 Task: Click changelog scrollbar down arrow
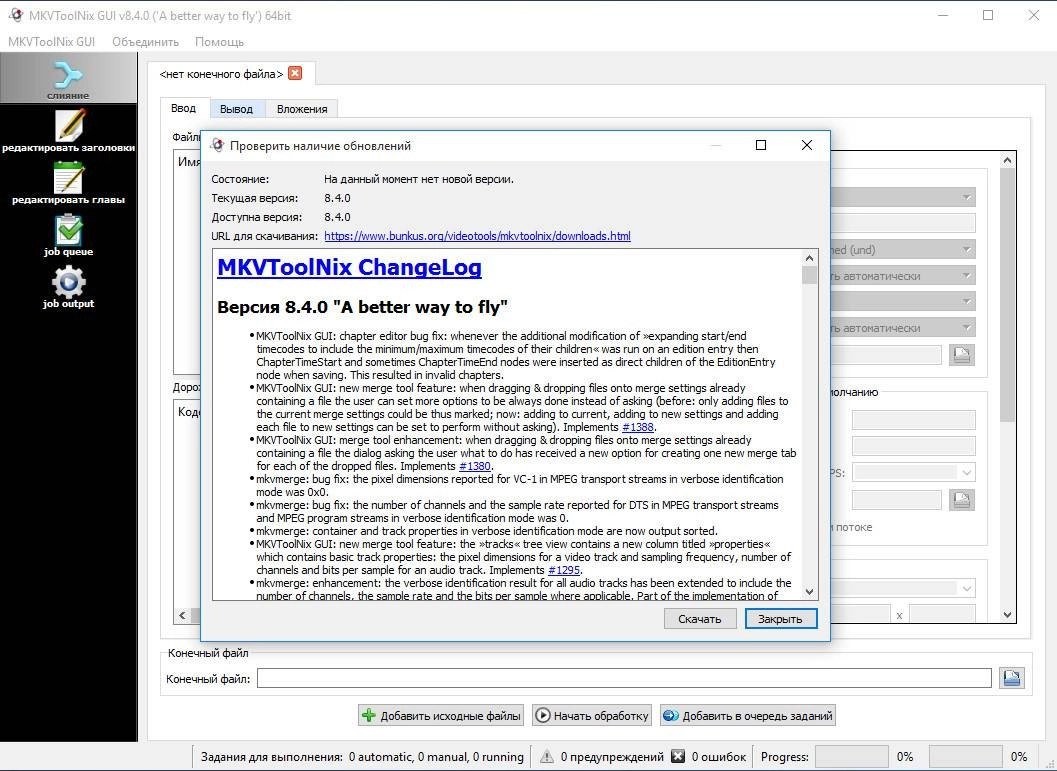point(810,592)
